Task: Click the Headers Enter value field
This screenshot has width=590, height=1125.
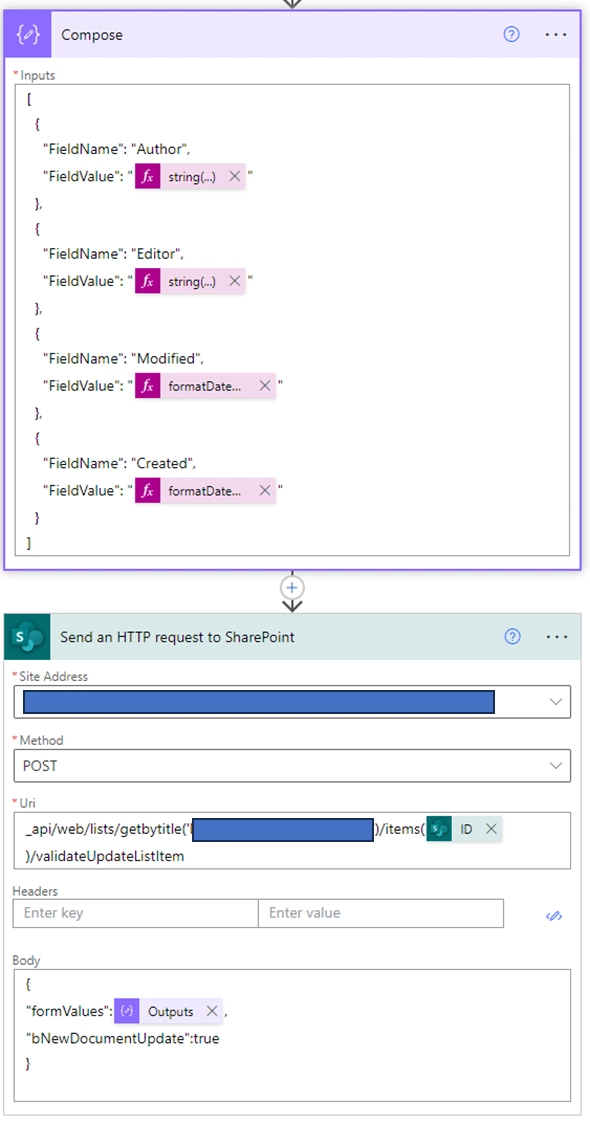Action: (x=380, y=913)
